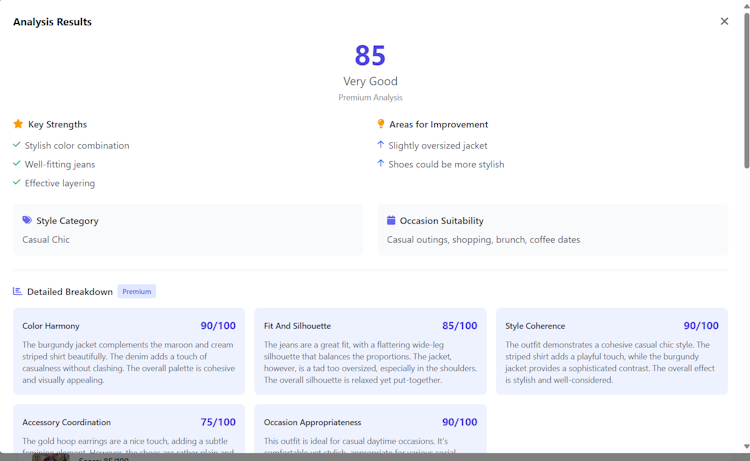Click the Style Category heading
Image resolution: width=750 pixels, height=461 pixels.
(67, 221)
